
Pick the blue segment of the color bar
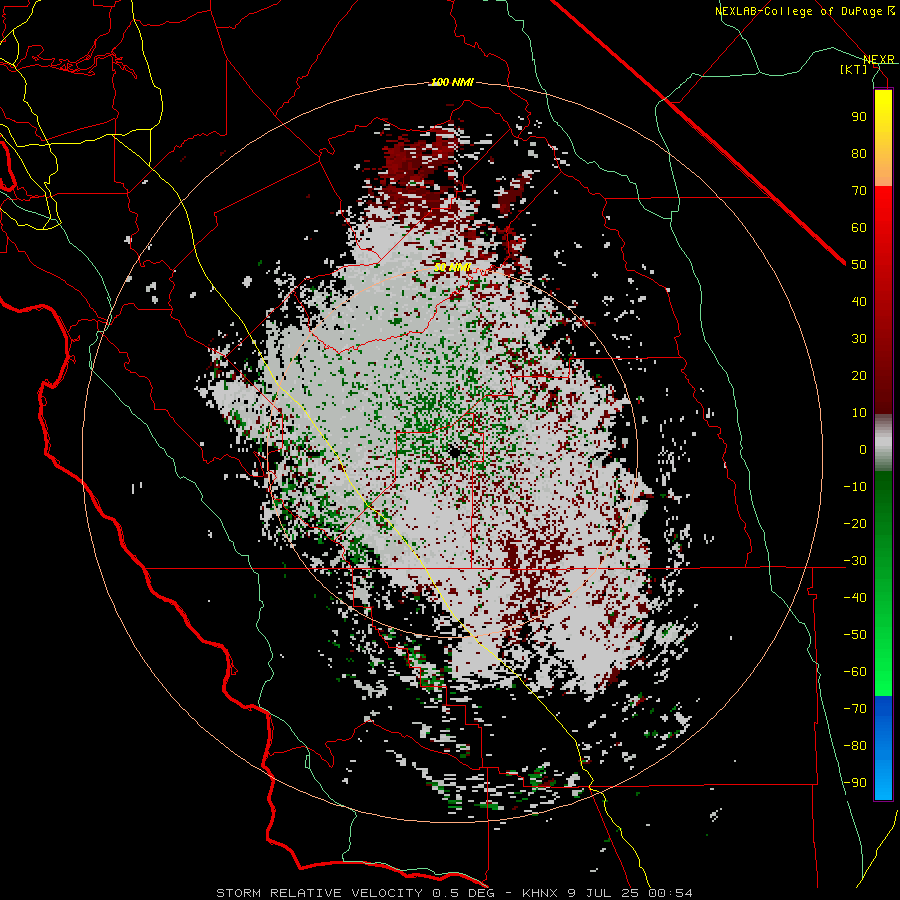click(x=883, y=747)
